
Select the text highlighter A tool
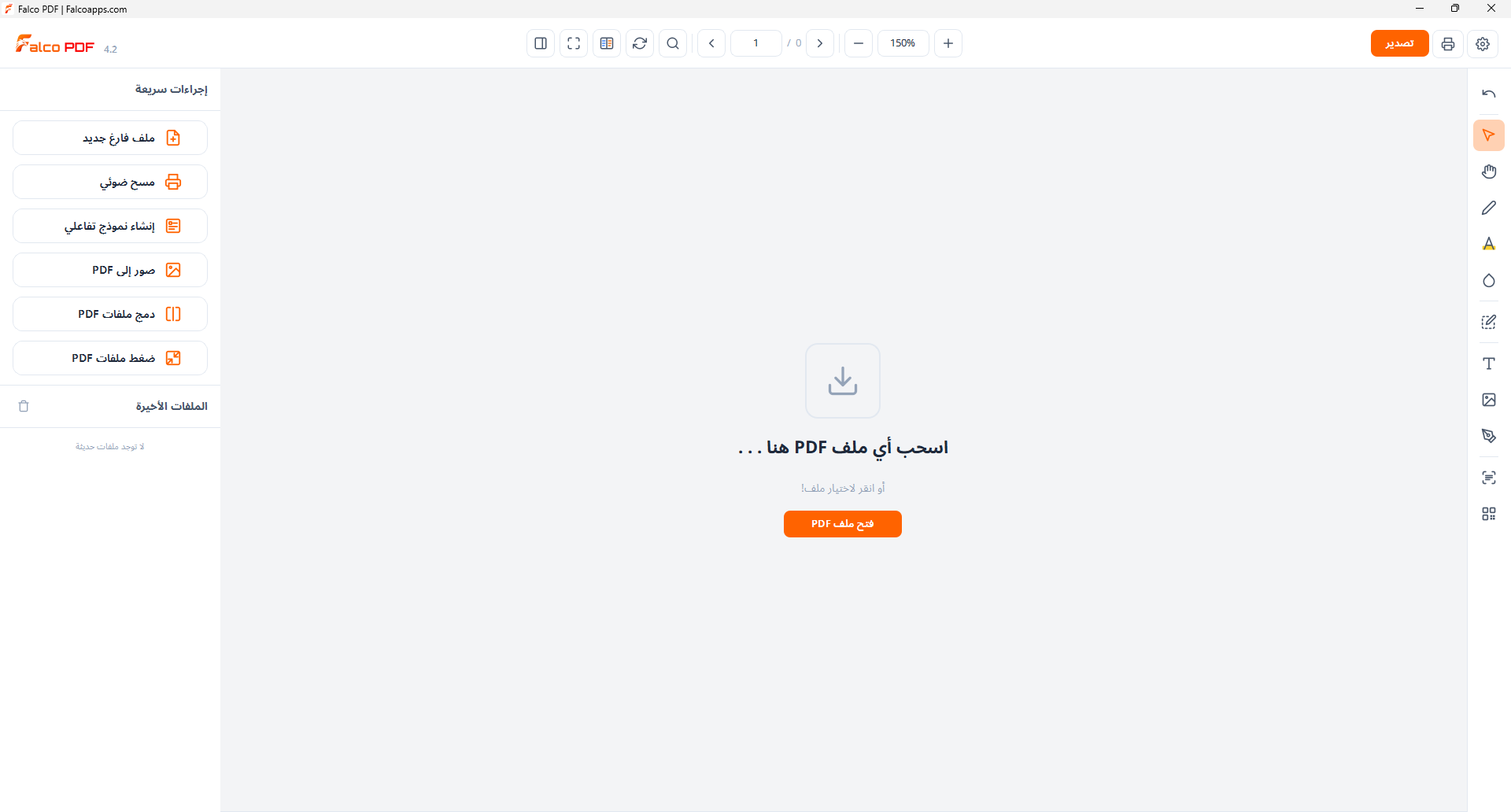[x=1489, y=244]
